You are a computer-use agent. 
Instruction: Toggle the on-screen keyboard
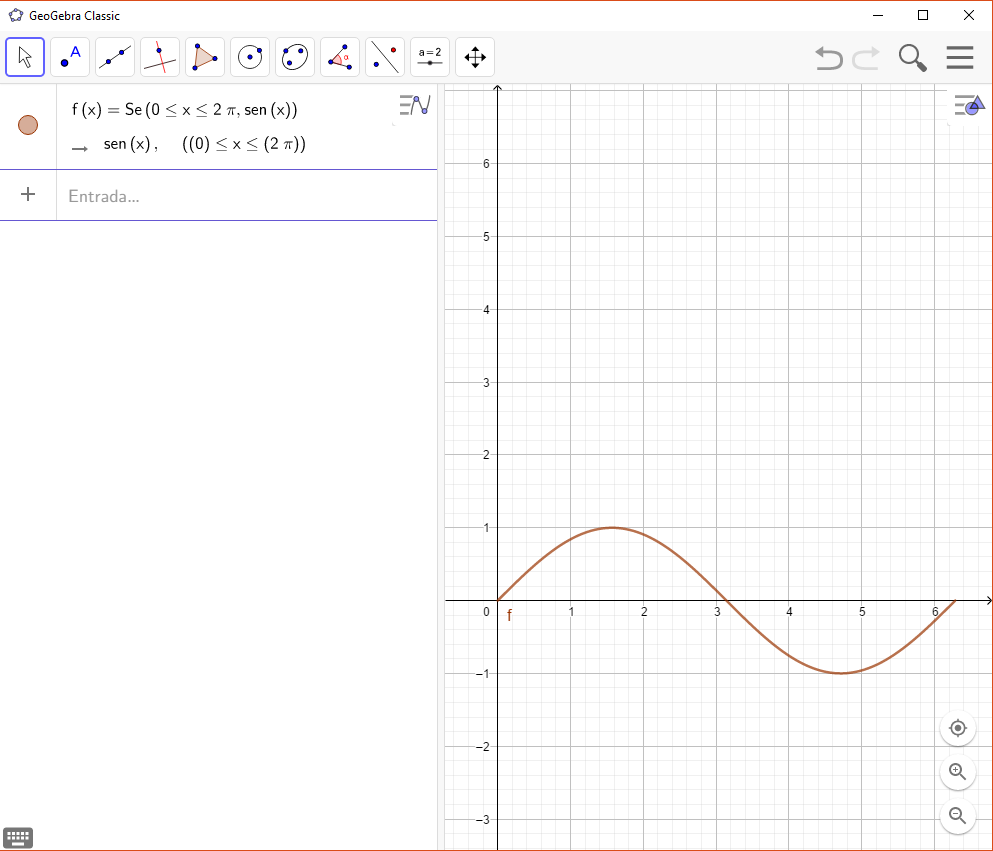click(18, 837)
